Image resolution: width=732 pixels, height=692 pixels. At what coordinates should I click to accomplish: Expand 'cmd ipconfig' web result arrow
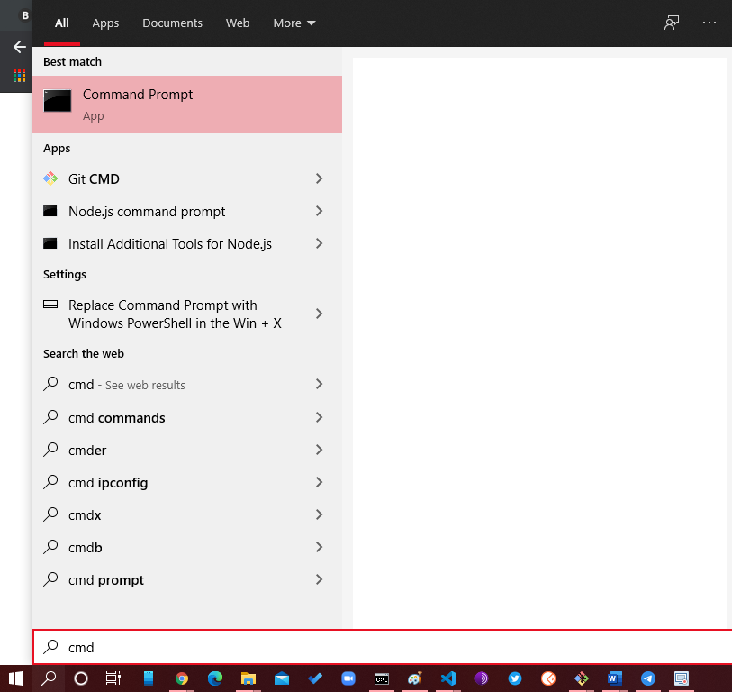click(x=319, y=482)
